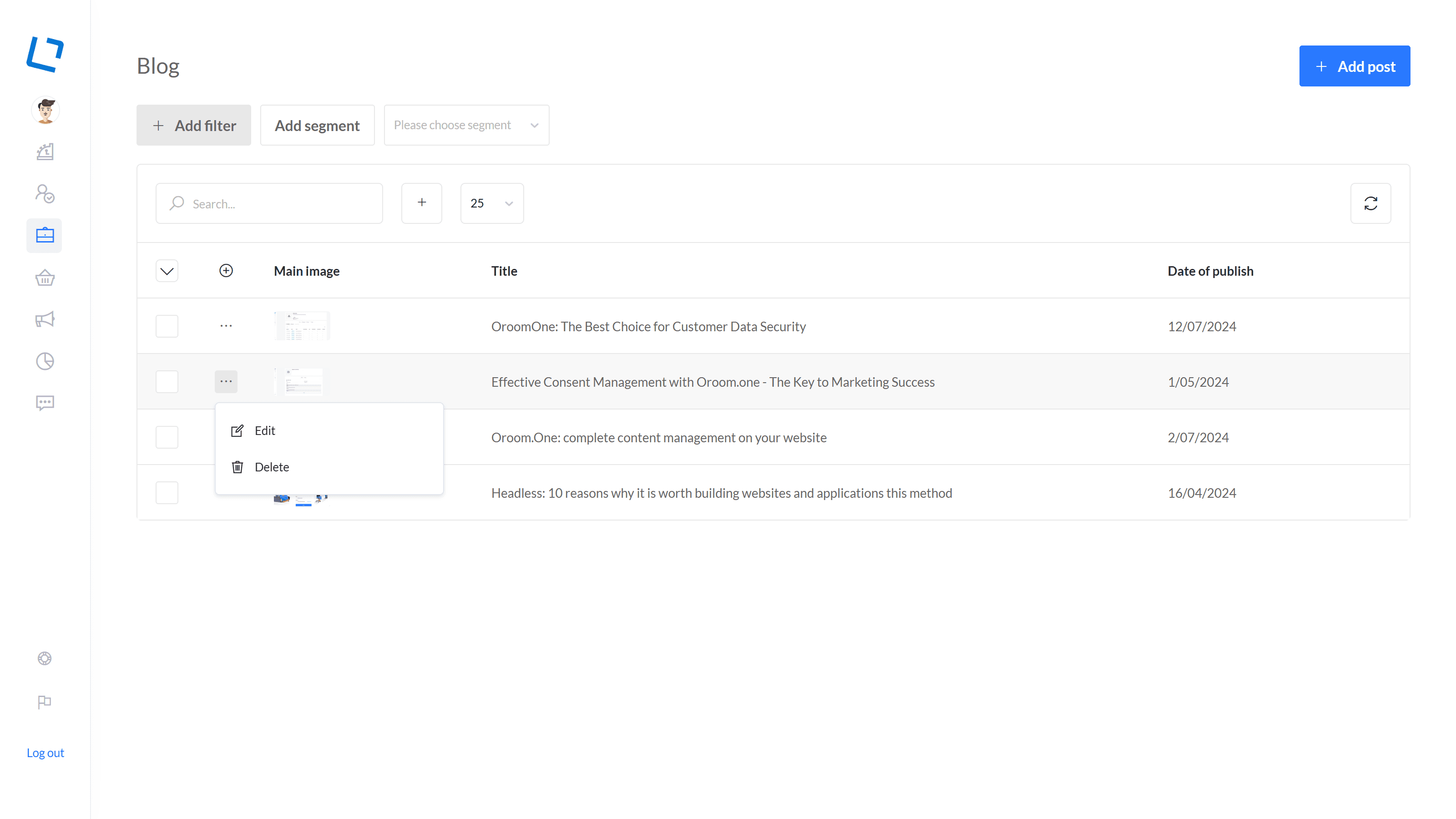Click the megaphone marketing sidebar icon
The width and height of the screenshot is (1456, 819).
pyautogui.click(x=45, y=319)
